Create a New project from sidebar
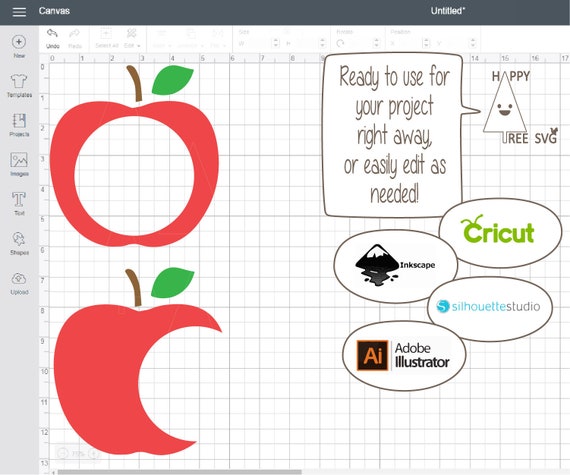This screenshot has height=475, width=570. (19, 46)
